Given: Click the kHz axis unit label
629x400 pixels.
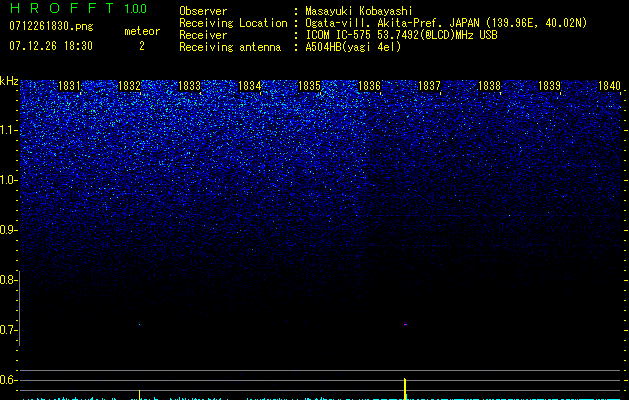Looking at the screenshot, I should [9, 81].
